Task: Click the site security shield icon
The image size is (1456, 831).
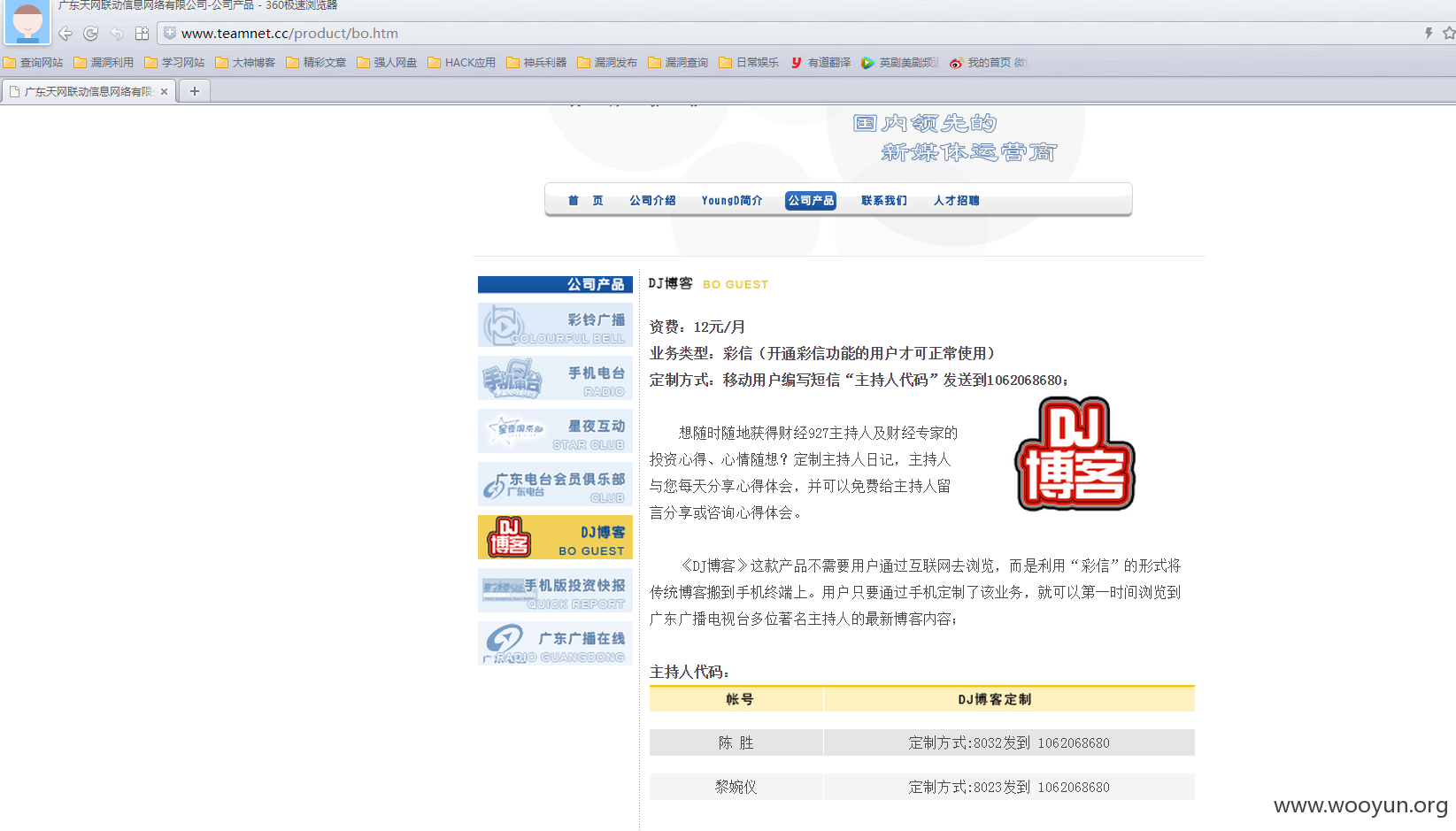Action: coord(170,33)
